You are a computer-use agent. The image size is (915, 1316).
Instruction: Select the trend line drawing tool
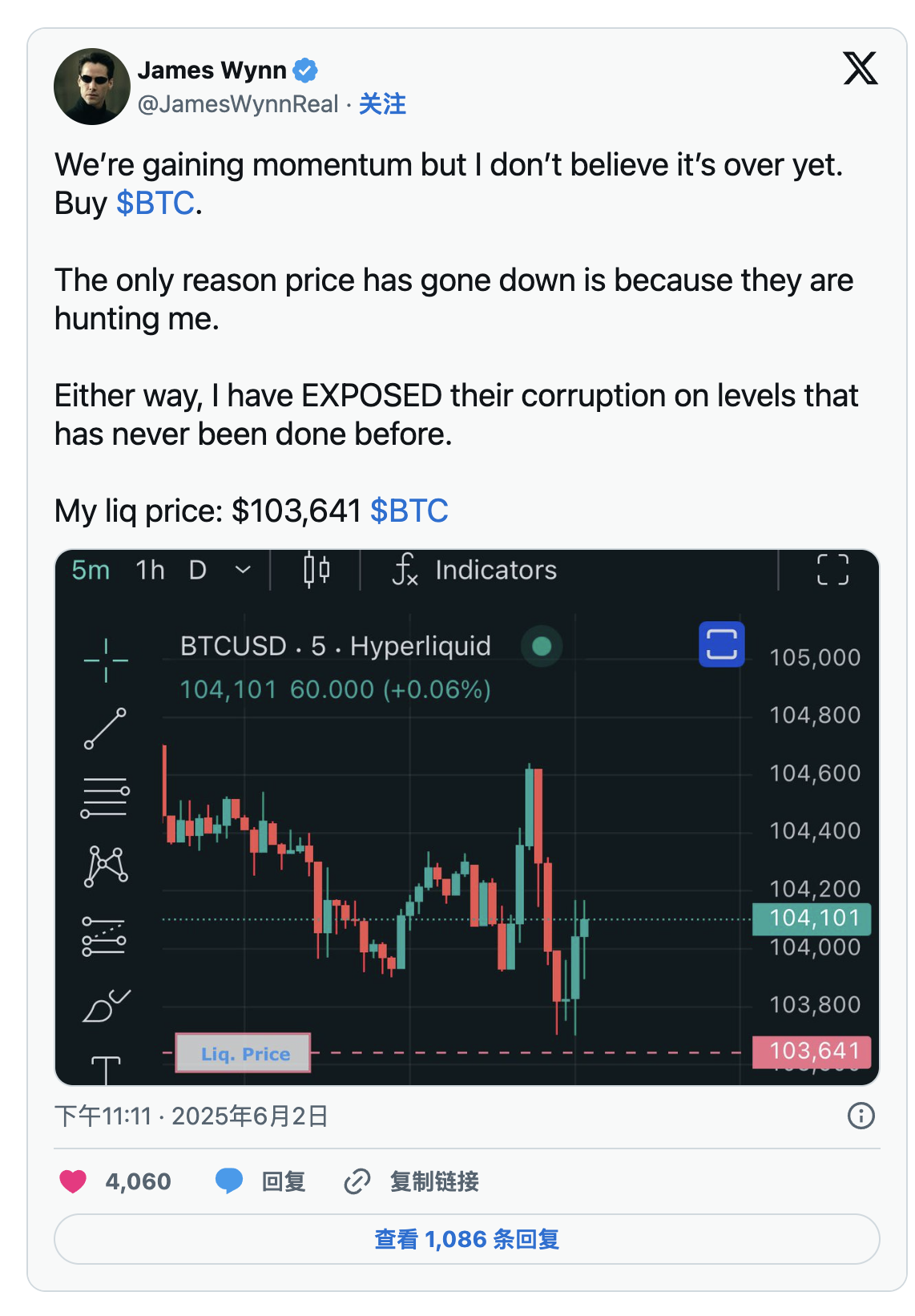click(x=106, y=729)
